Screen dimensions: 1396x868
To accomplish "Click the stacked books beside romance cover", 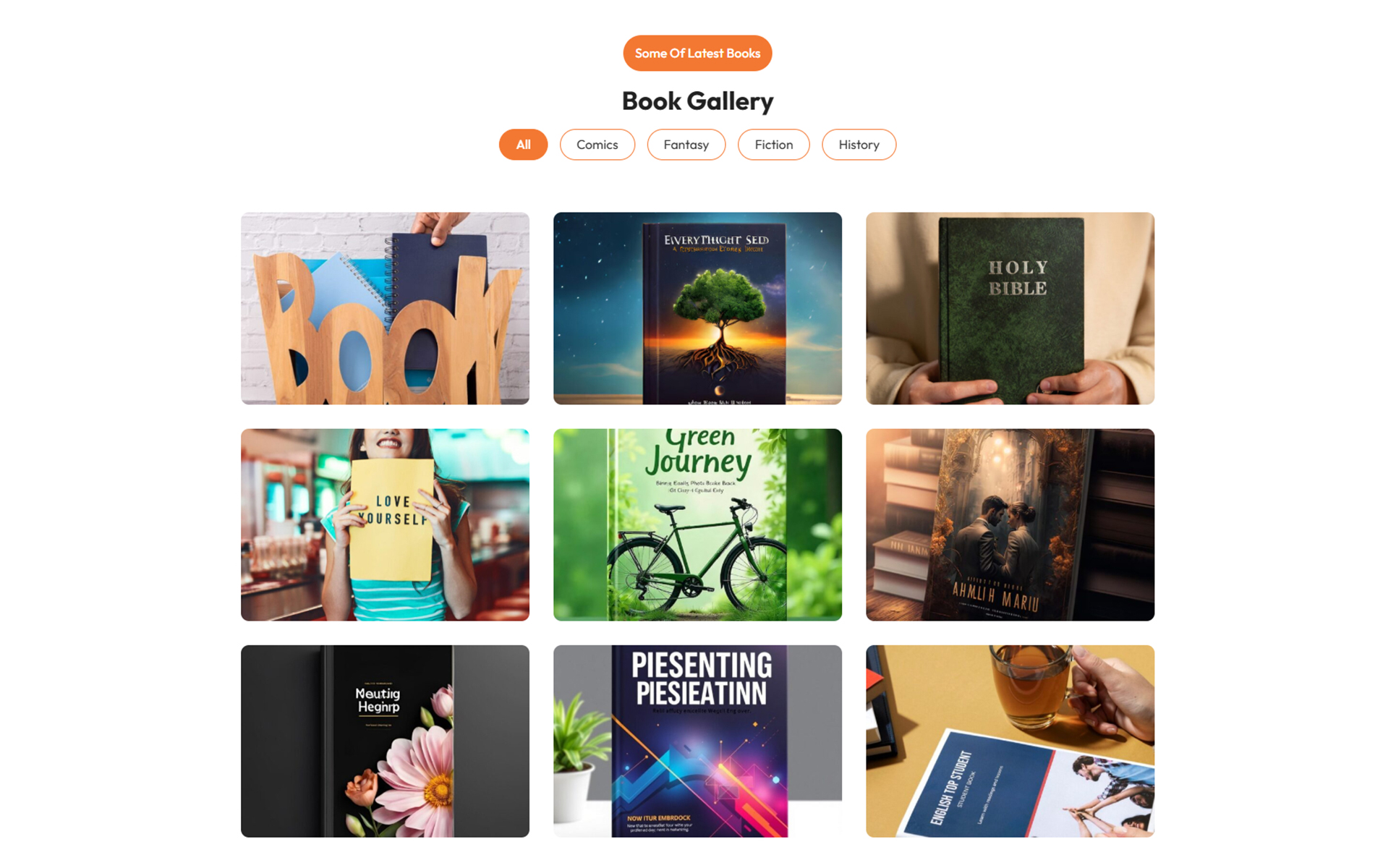I will pyautogui.click(x=904, y=517).
